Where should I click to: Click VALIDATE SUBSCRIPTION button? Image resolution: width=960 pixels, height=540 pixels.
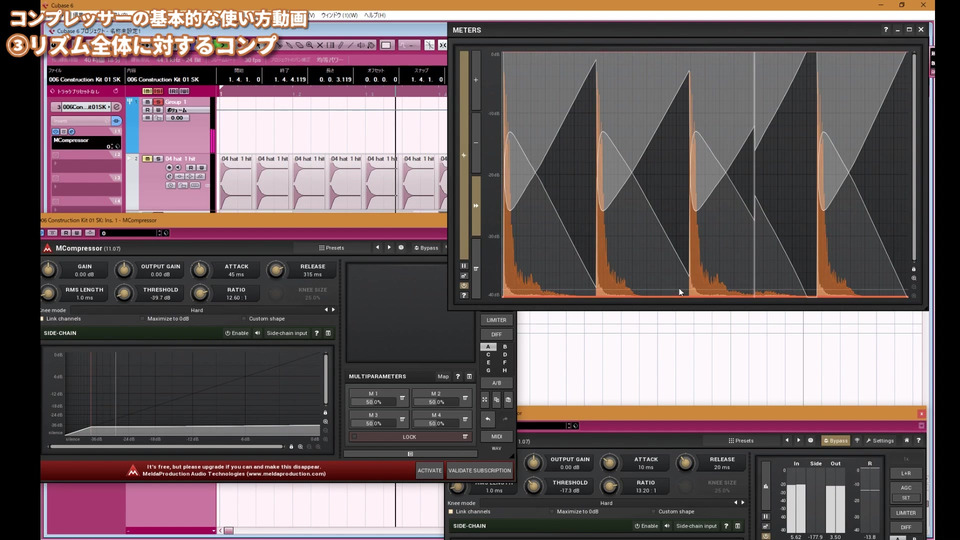click(x=479, y=470)
